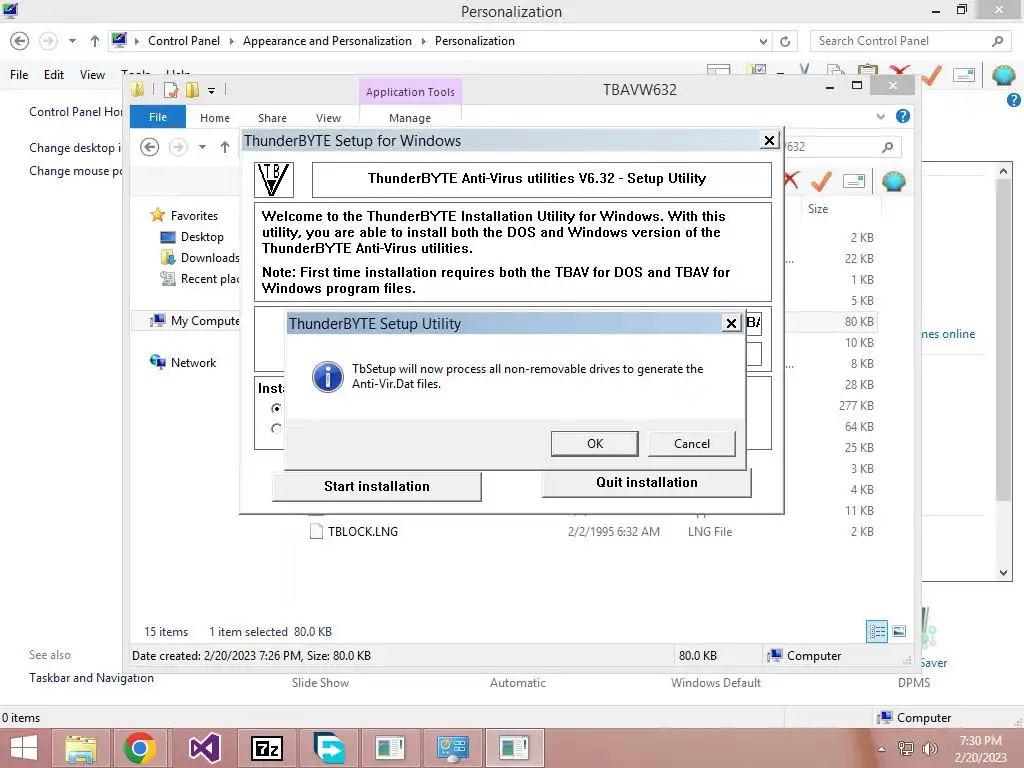Click Cancel in ThunderBYTE Setup Utility dialog
1024x768 pixels.
click(692, 444)
